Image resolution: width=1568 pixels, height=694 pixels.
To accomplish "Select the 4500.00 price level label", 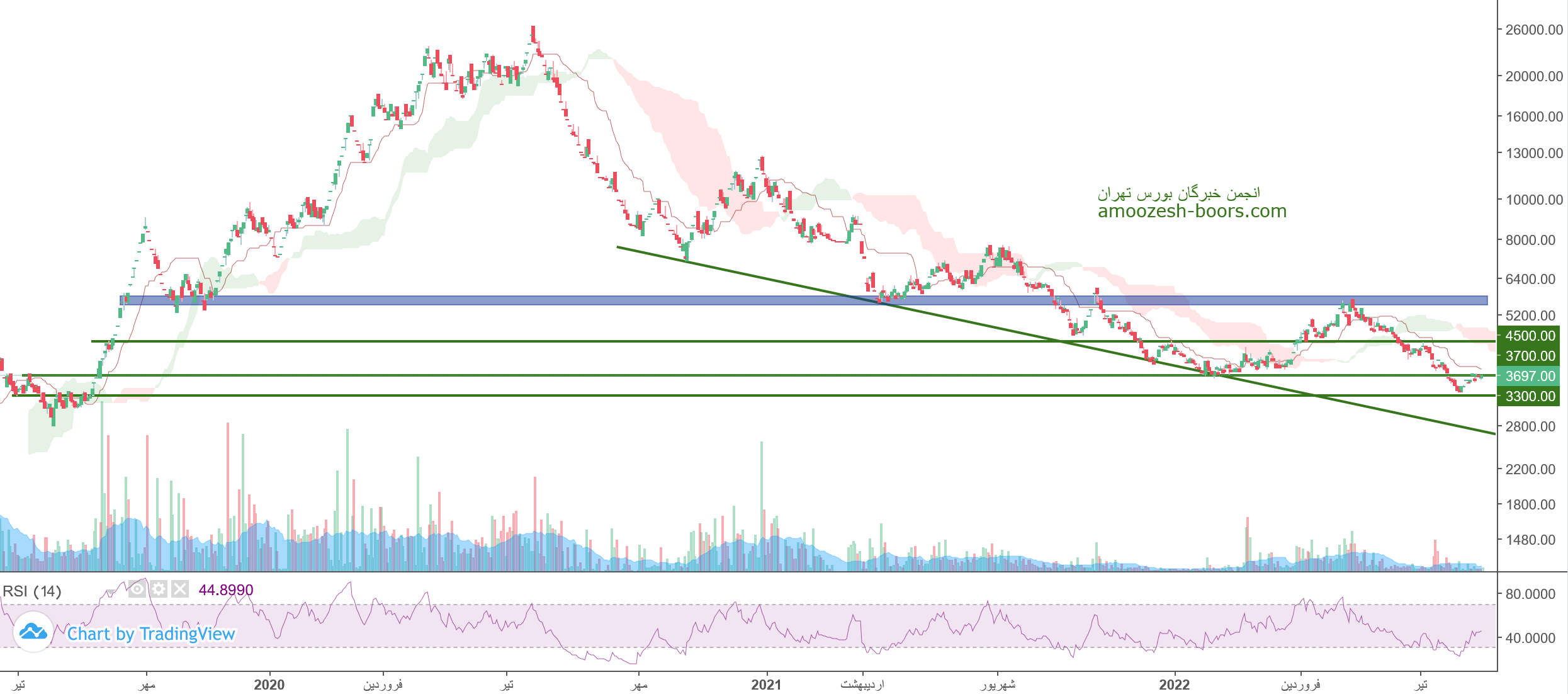I will (1530, 336).
